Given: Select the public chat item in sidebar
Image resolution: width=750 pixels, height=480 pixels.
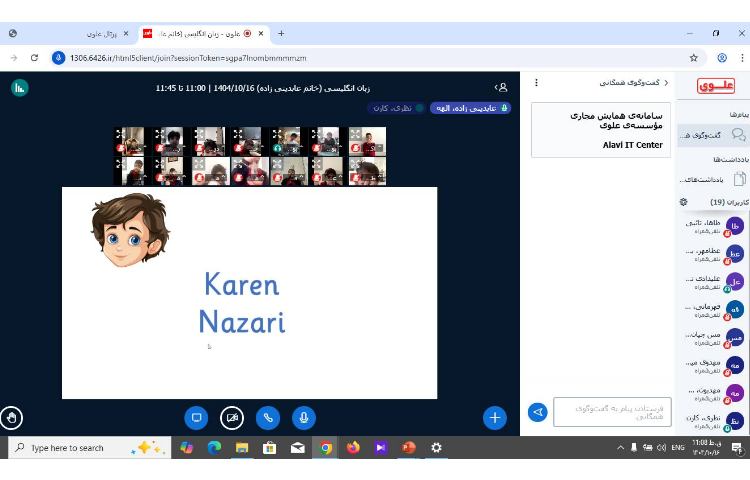Looking at the screenshot, I should (x=714, y=135).
